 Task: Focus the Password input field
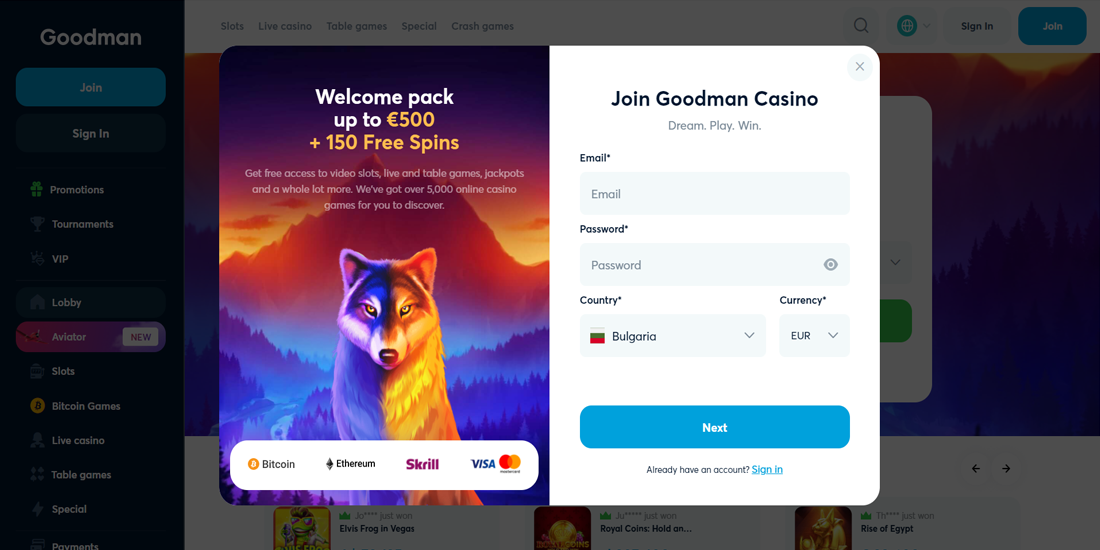[700, 265]
